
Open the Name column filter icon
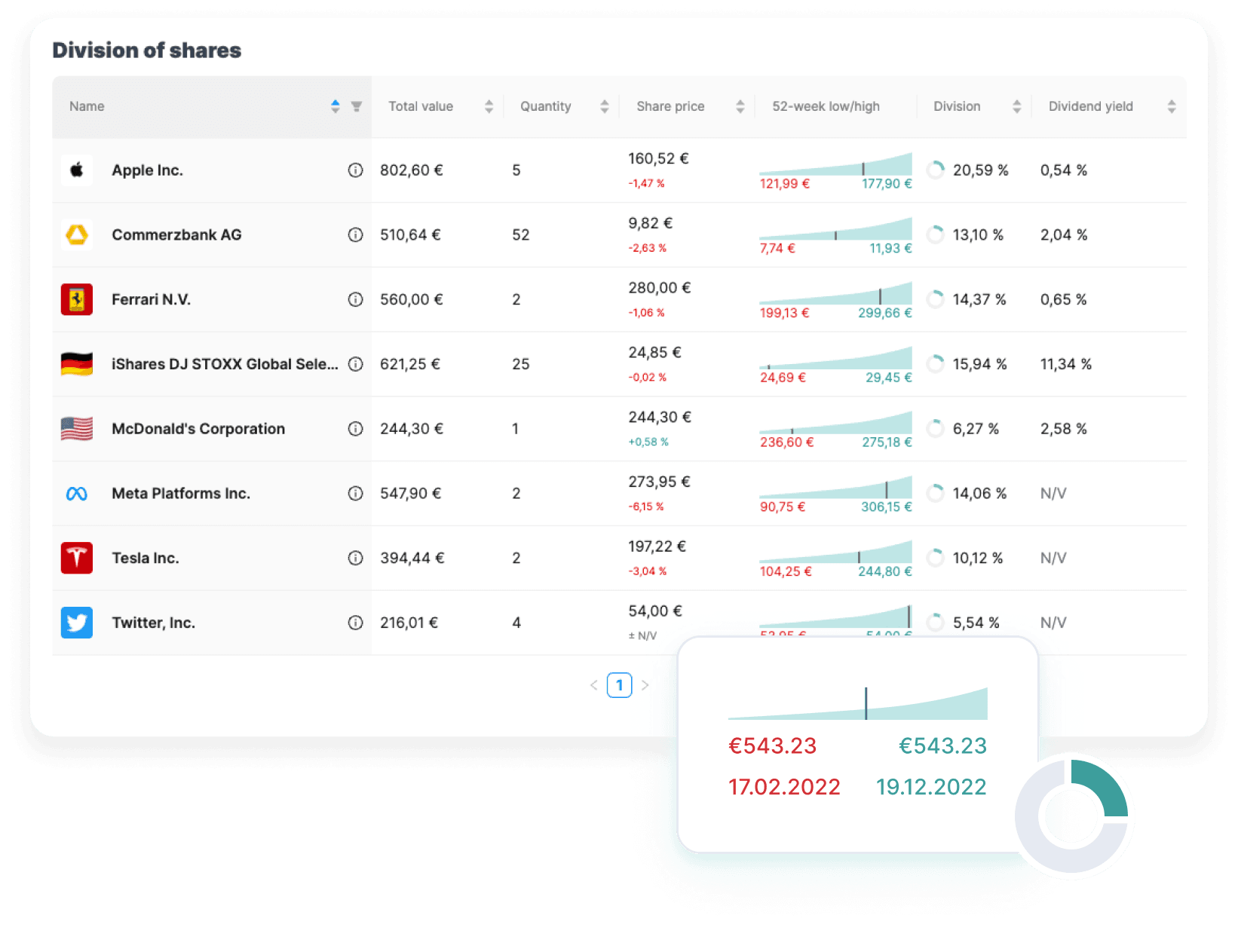click(x=357, y=107)
